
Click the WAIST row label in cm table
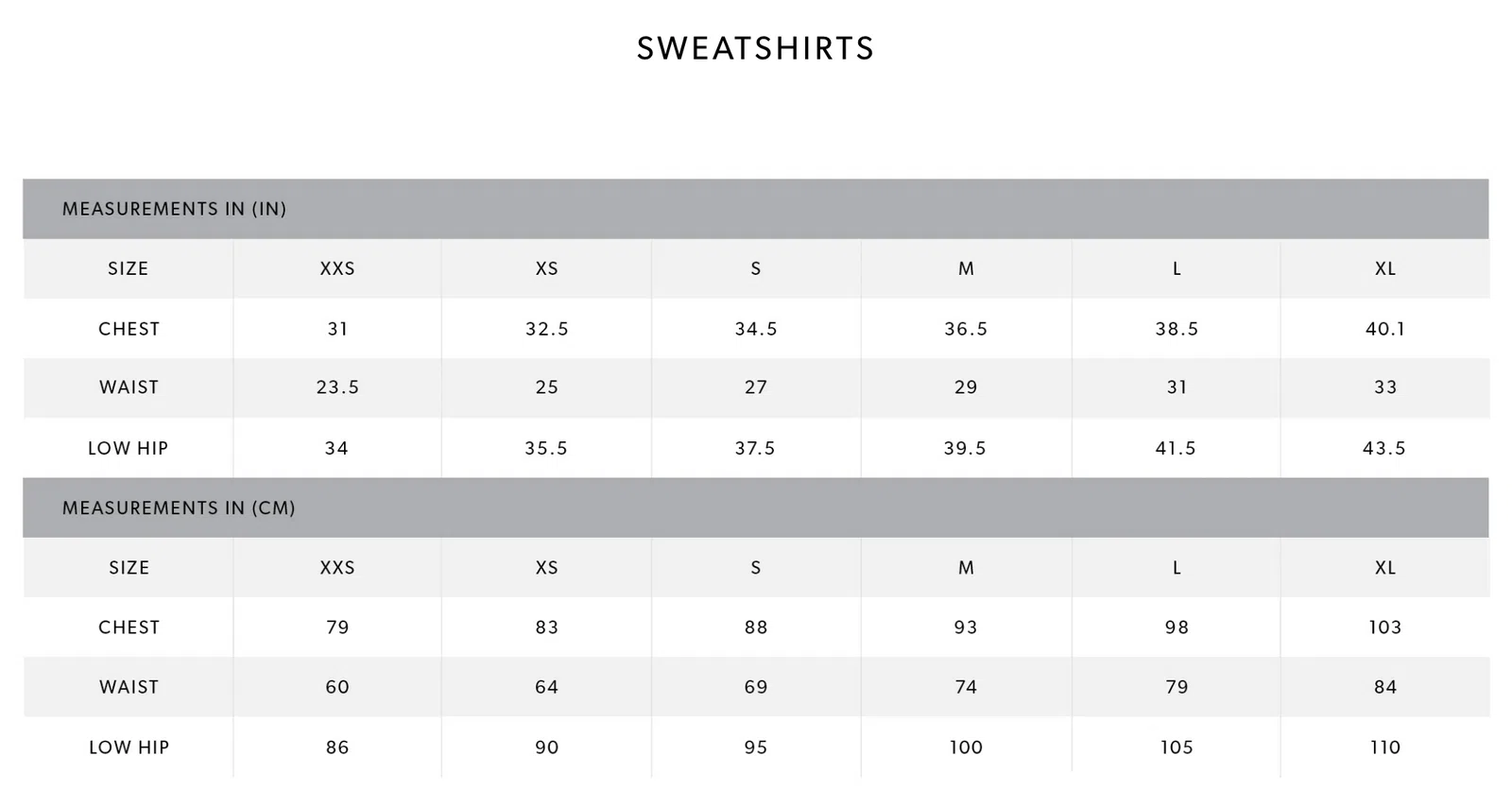pyautogui.click(x=129, y=688)
